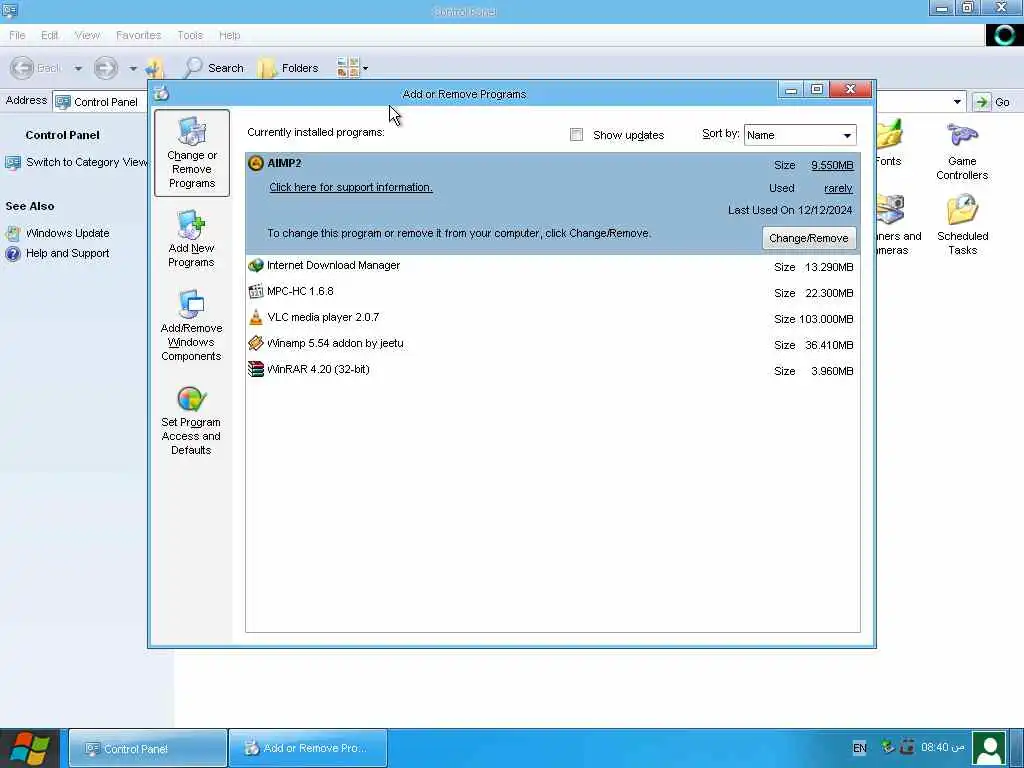Screen dimensions: 1024x768
Task: Select the WinRAR 4.20 (32-bit) text
Action: (318, 370)
